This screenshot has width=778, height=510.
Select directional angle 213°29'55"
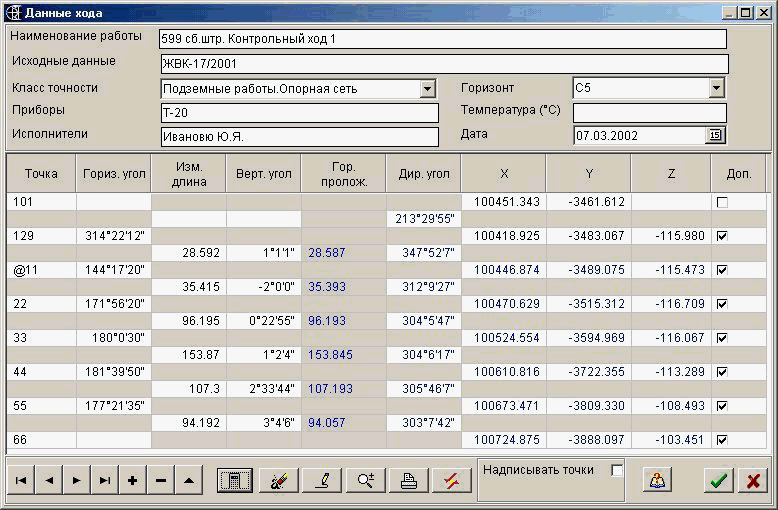coord(423,219)
